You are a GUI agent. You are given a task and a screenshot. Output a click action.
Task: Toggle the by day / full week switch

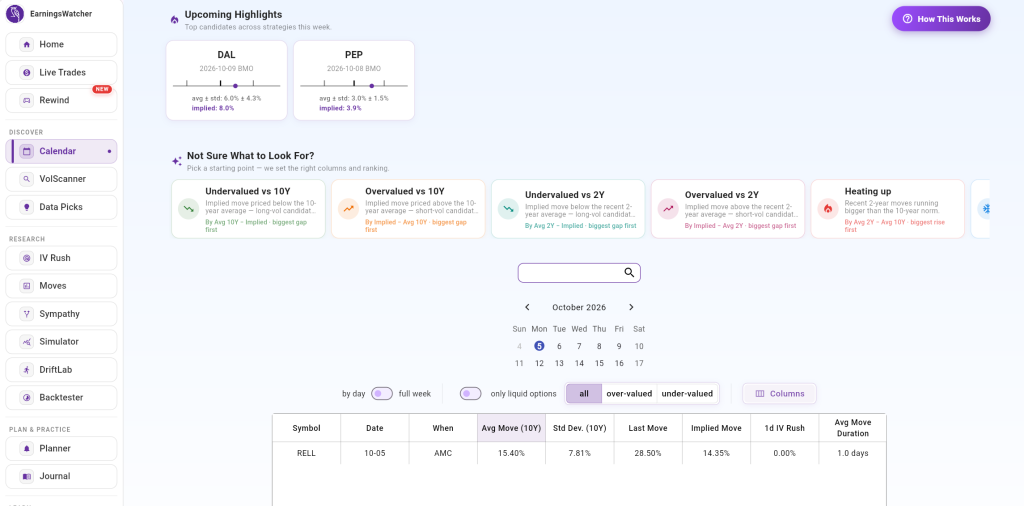coord(382,394)
